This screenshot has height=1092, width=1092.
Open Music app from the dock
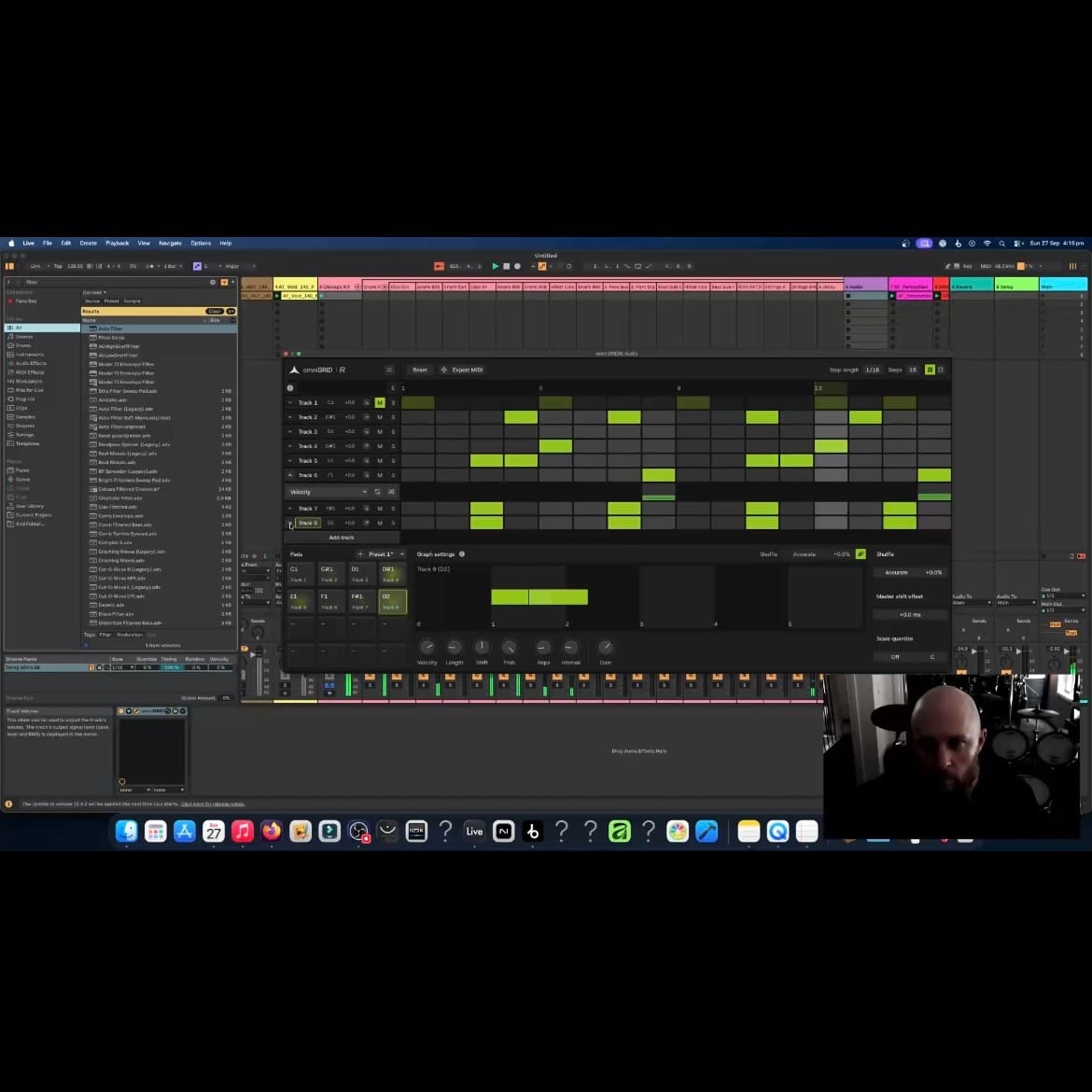point(243,831)
